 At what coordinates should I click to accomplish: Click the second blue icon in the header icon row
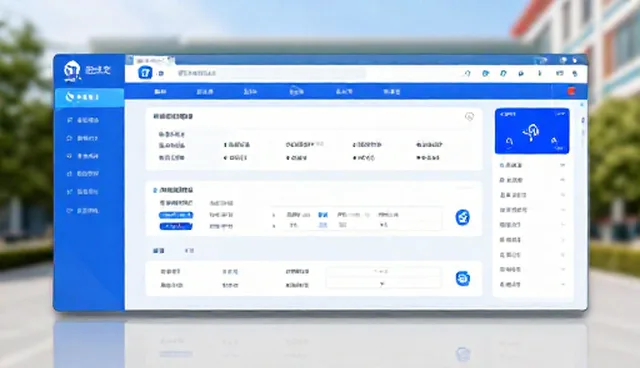tap(503, 73)
